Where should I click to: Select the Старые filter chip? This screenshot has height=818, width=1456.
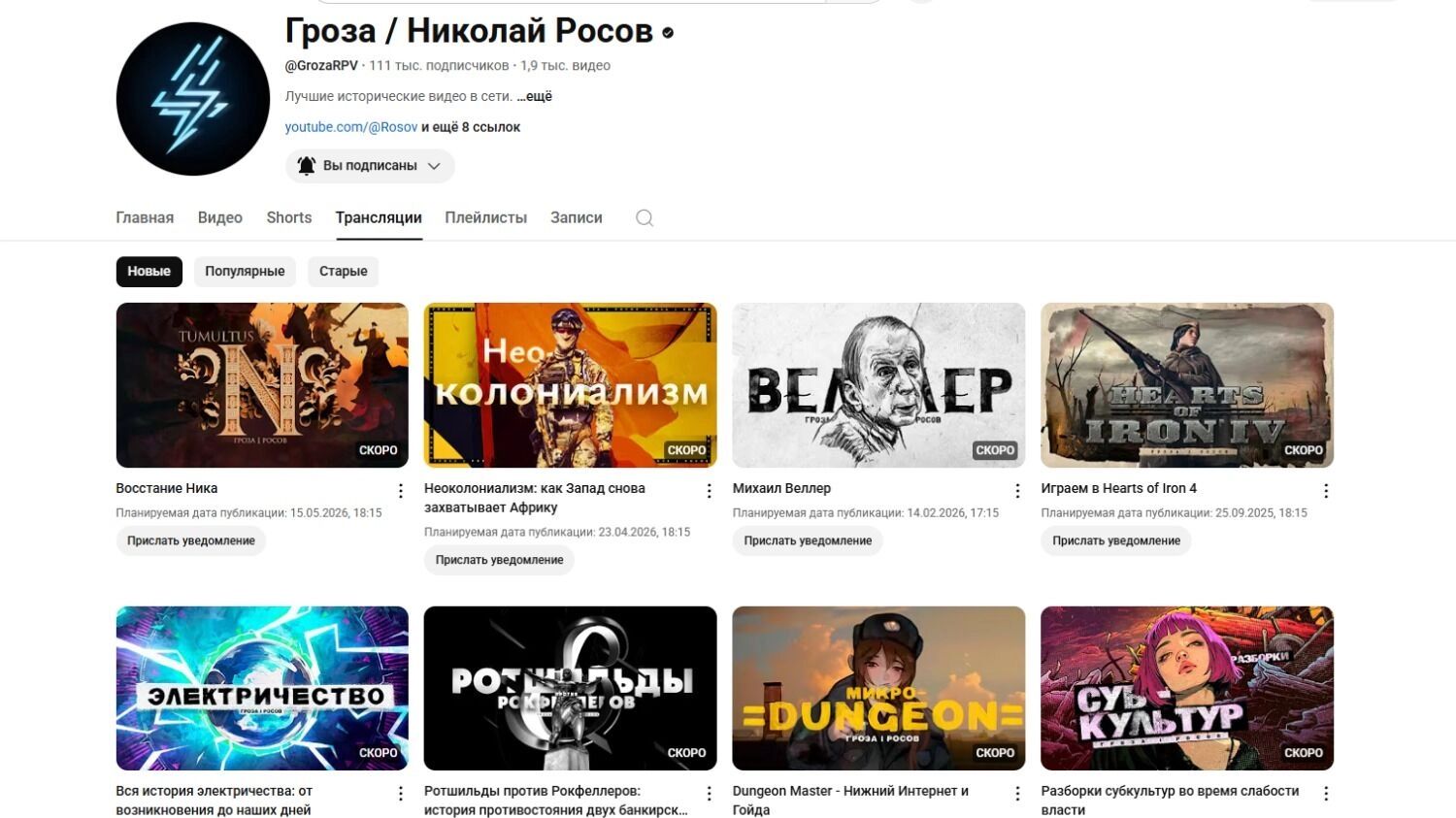point(344,272)
